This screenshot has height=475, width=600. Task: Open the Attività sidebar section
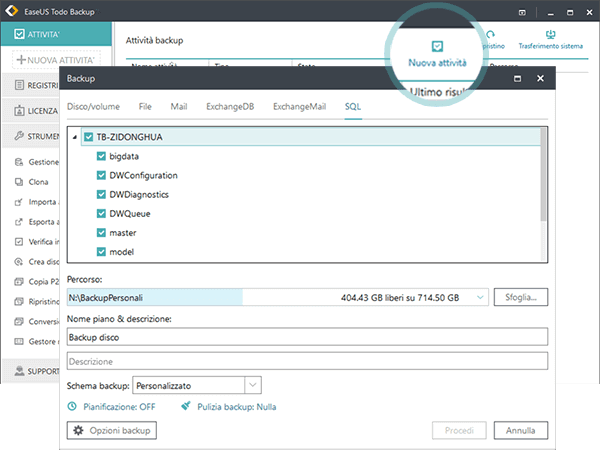click(x=56, y=34)
